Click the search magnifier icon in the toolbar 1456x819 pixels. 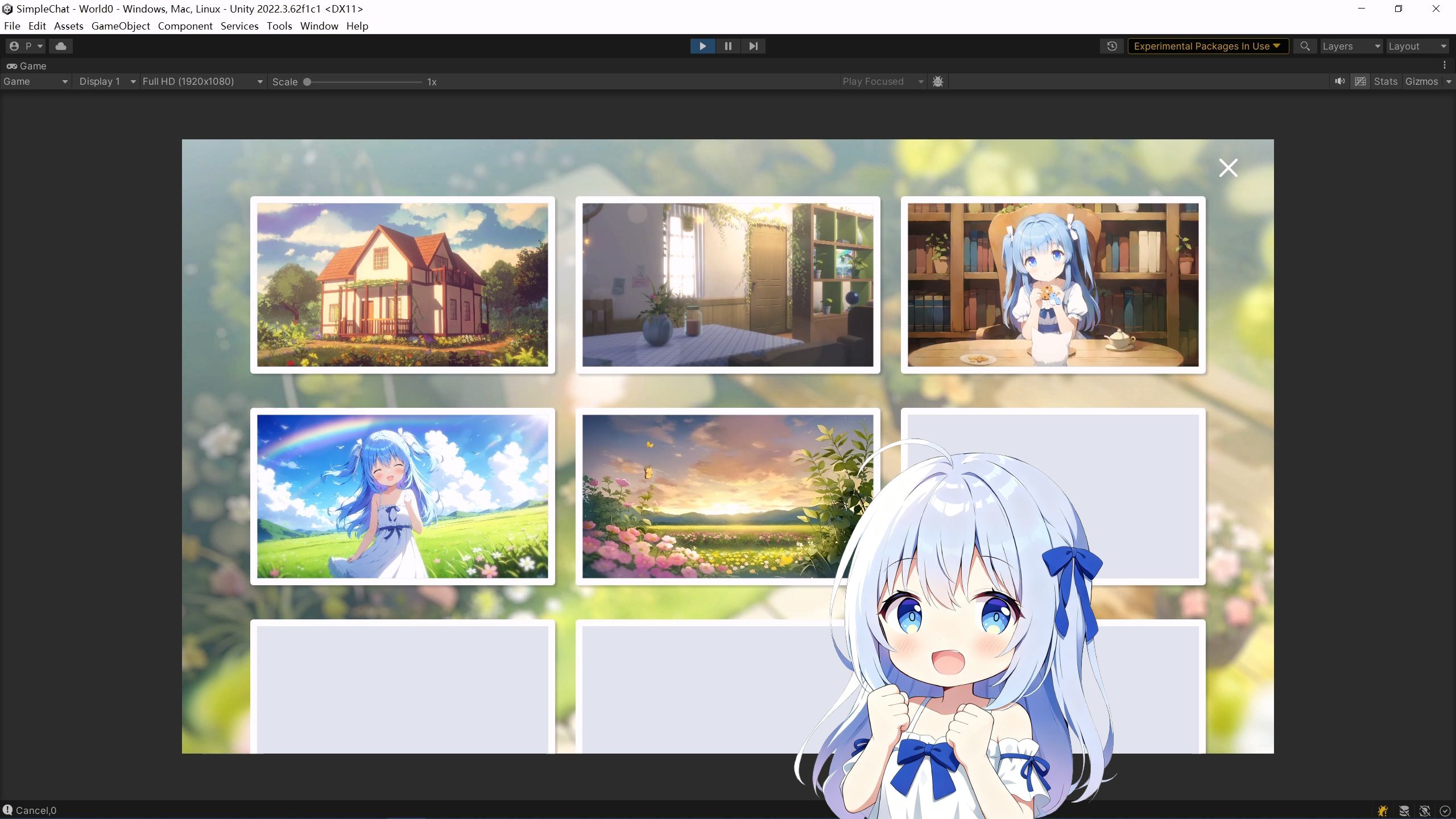click(x=1305, y=46)
